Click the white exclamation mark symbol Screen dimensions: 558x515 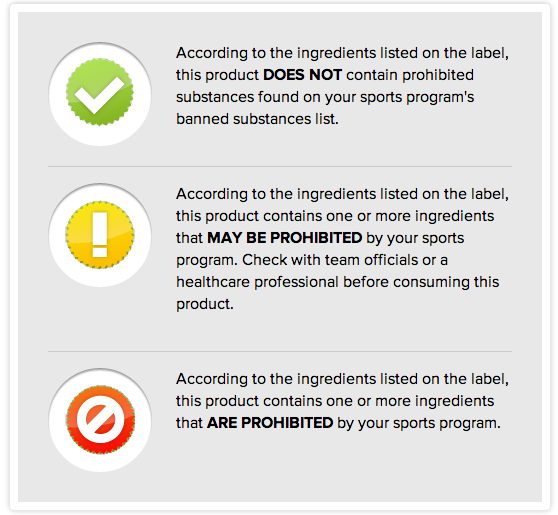(x=100, y=235)
